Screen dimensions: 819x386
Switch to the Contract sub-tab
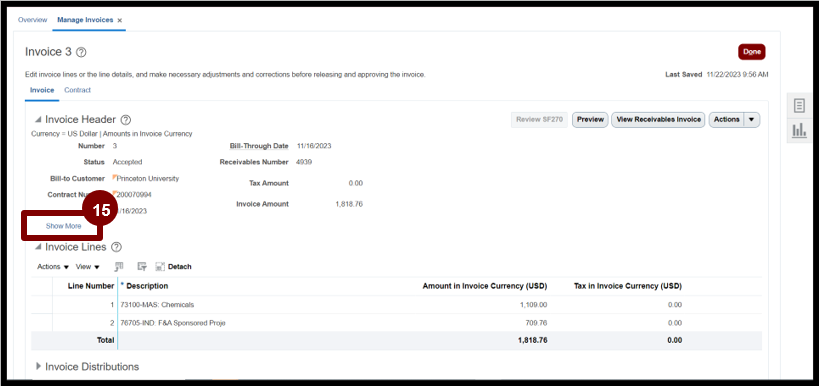click(77, 90)
